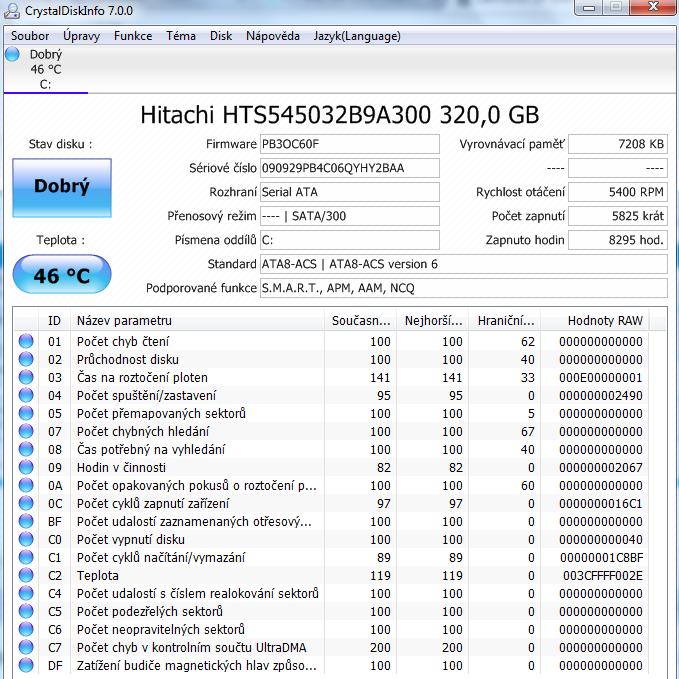The image size is (679, 679).
Task: Click the Rozhraní field Serial ATA
Action: tap(349, 192)
